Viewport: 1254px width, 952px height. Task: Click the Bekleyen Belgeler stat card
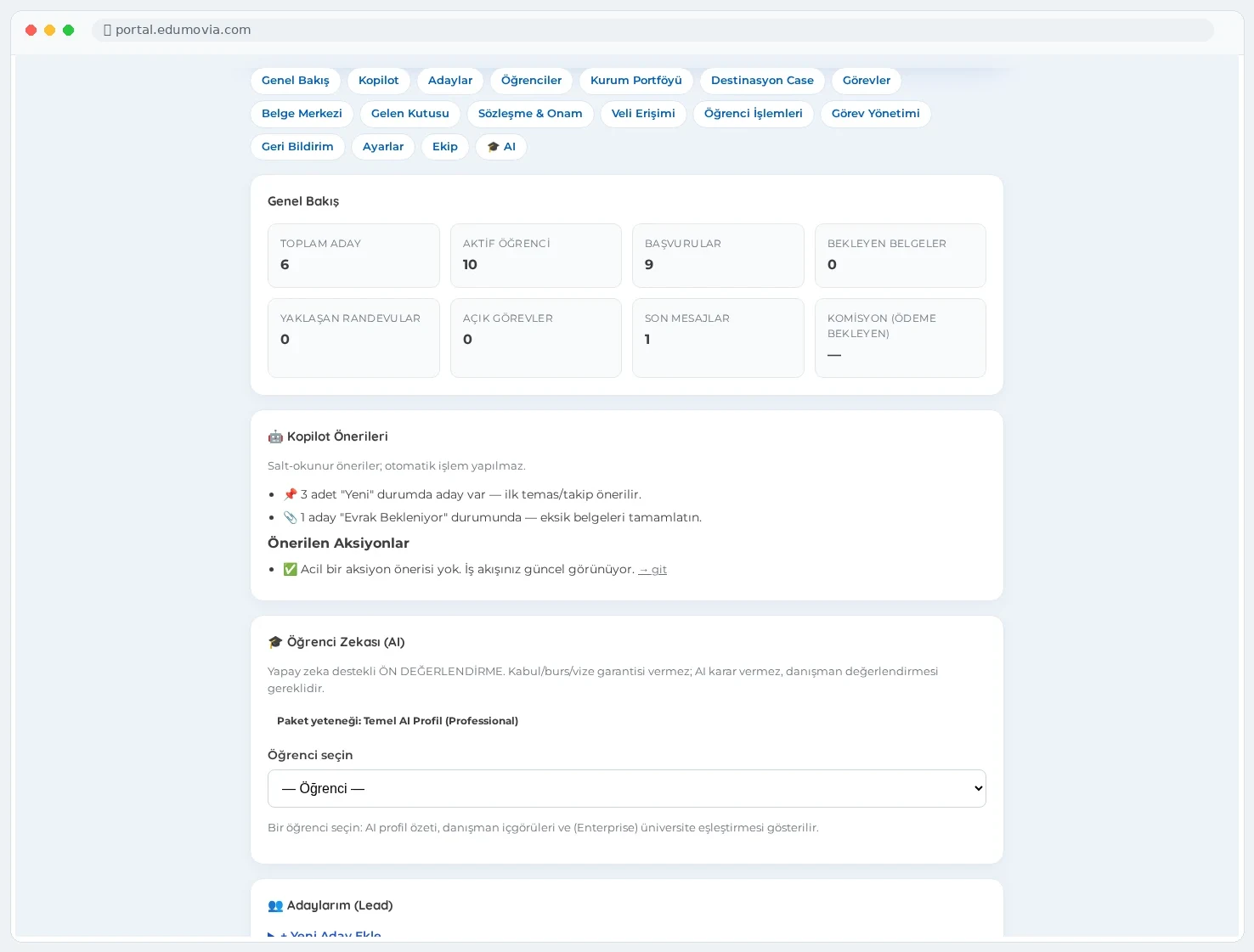tap(901, 256)
